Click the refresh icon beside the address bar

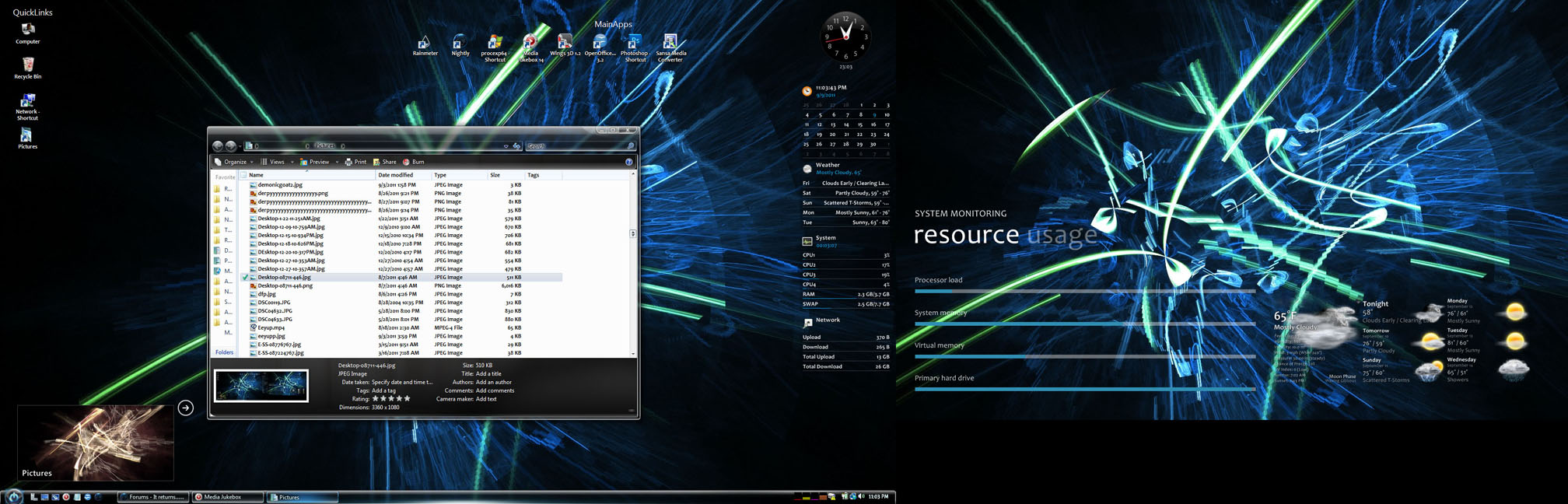tap(516, 146)
